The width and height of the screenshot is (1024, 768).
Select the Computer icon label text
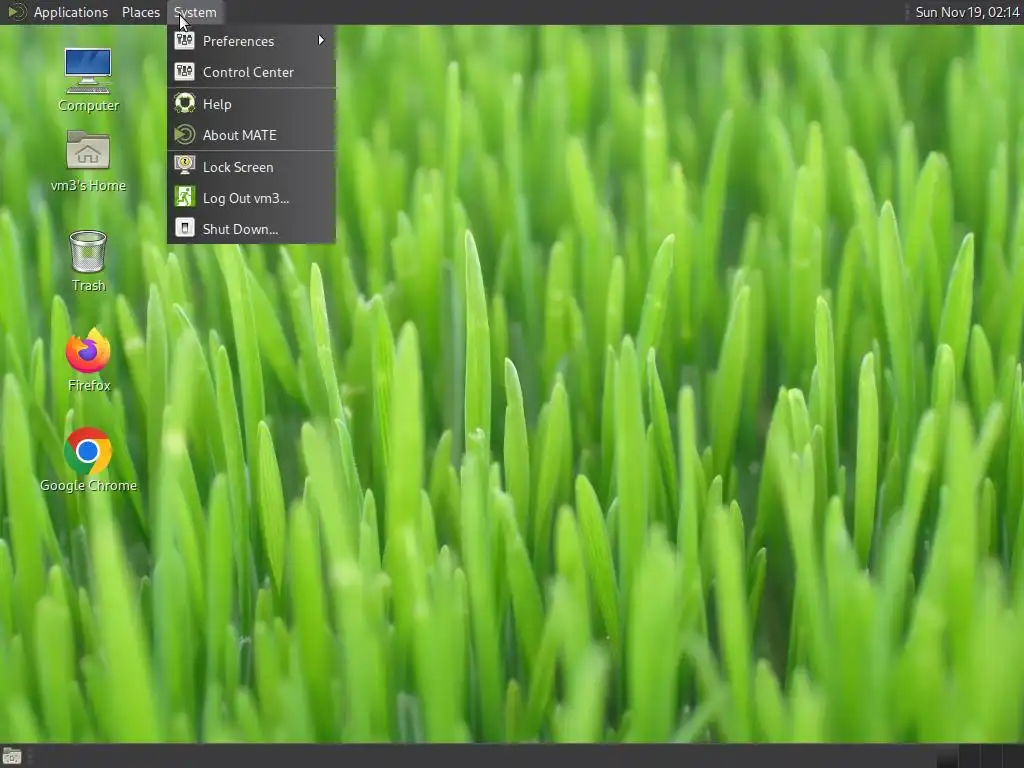(88, 105)
